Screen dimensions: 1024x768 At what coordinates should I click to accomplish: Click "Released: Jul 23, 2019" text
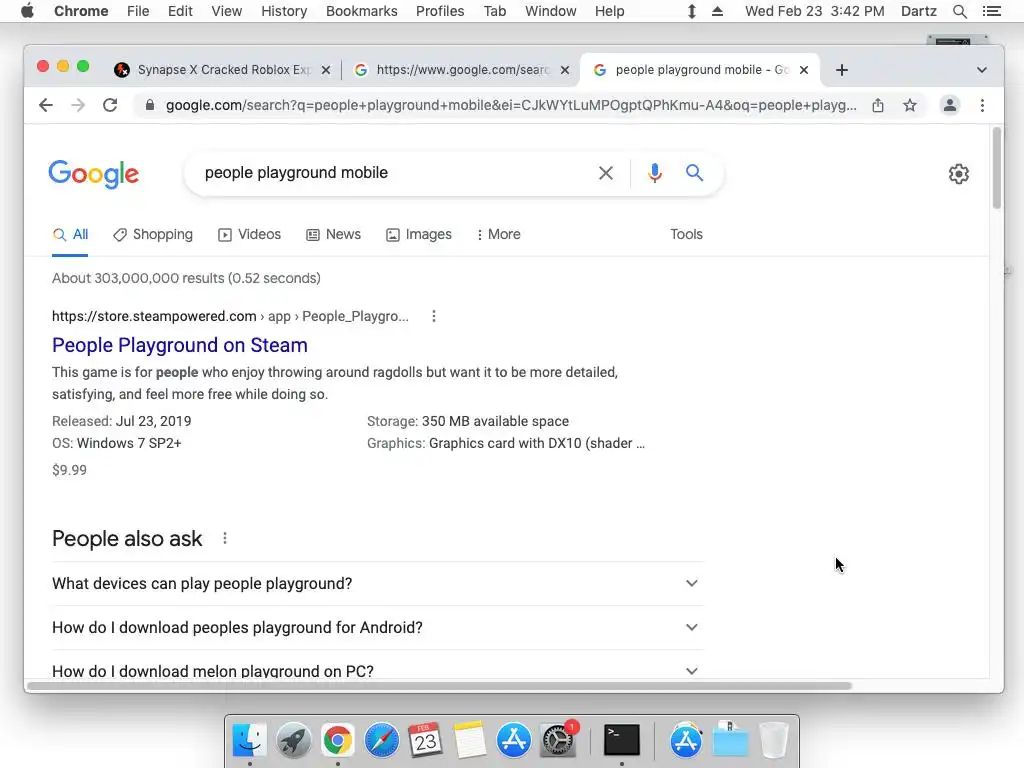point(121,421)
